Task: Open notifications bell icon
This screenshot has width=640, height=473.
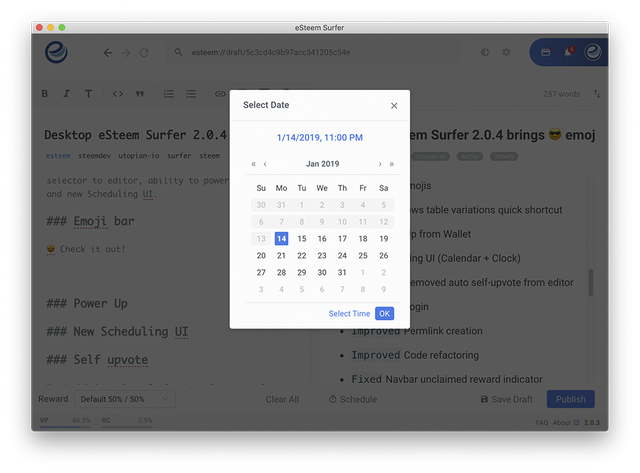Action: click(568, 52)
